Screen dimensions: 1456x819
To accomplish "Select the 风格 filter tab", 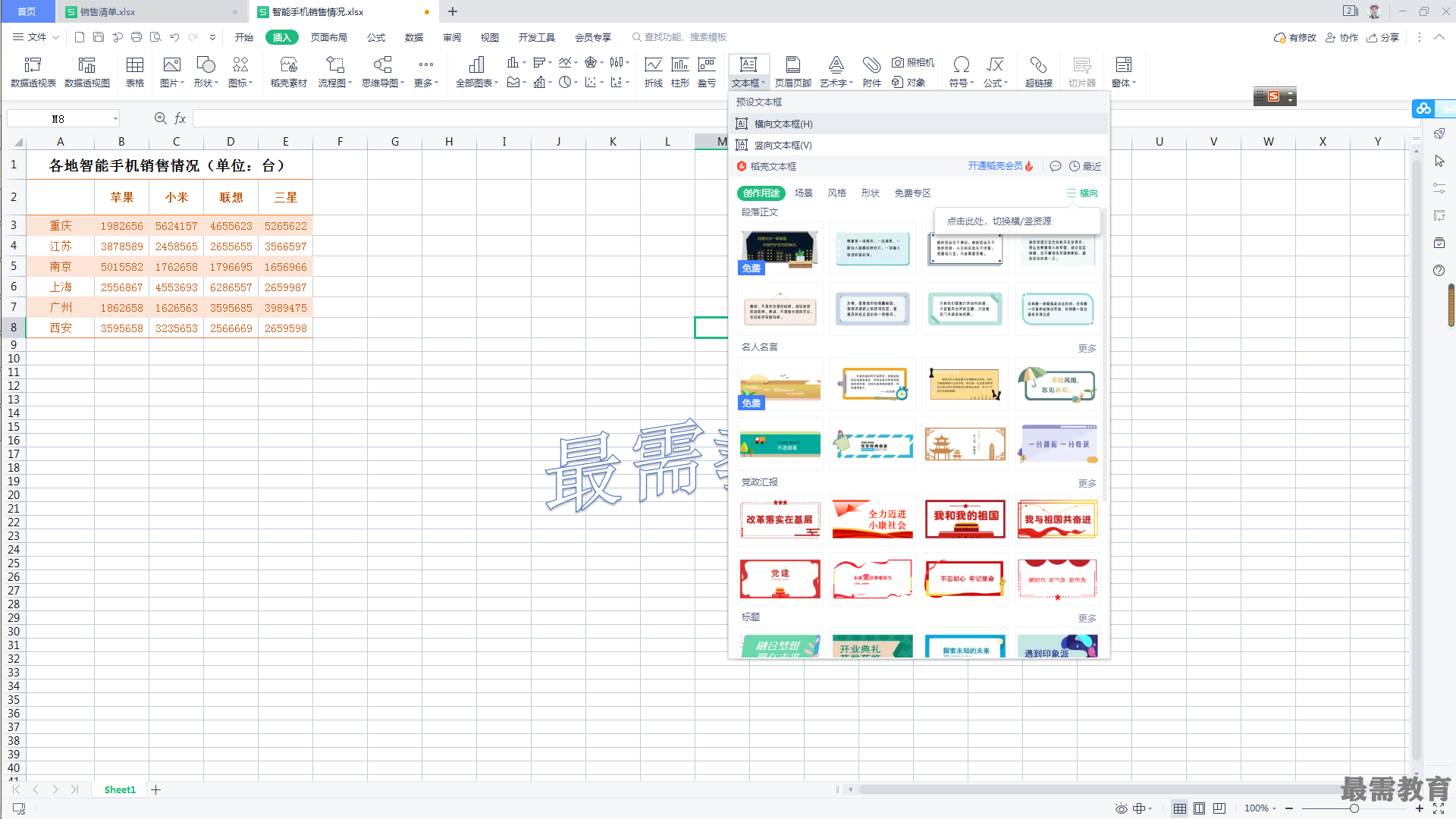I will (837, 193).
